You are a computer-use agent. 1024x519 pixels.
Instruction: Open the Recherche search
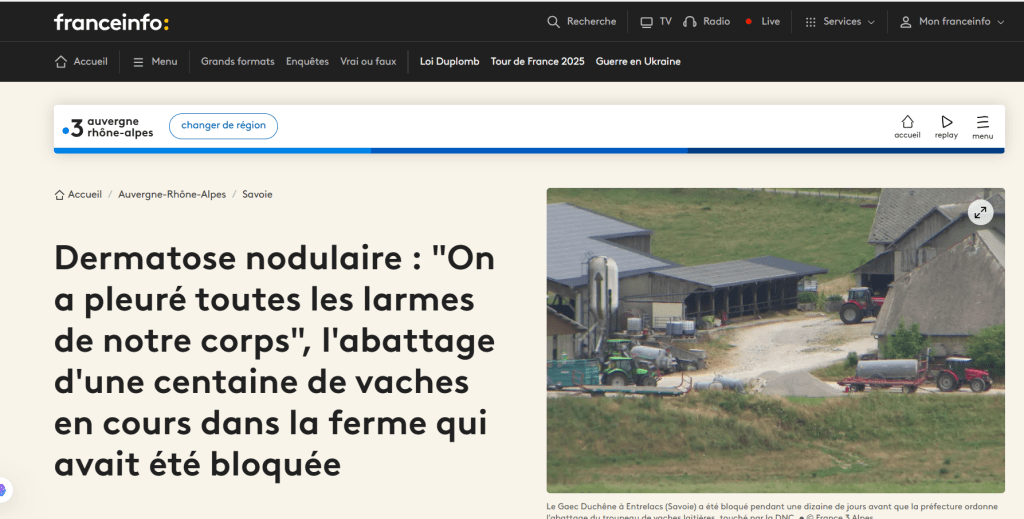581,22
